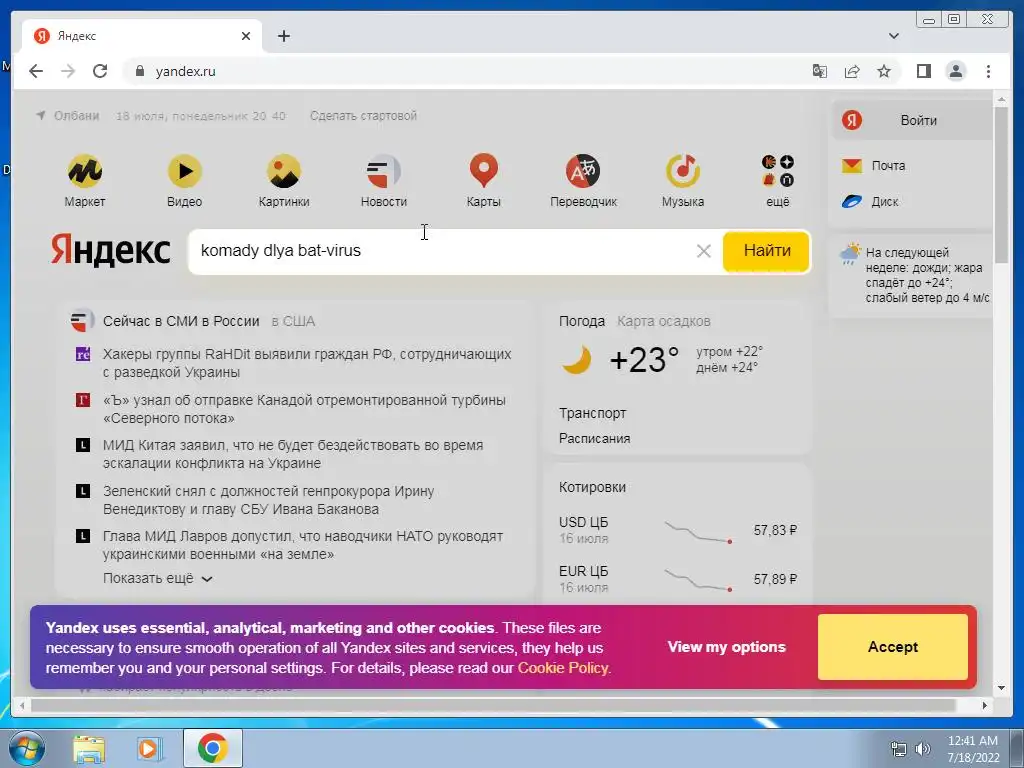
Task: Open news about МИД Китая
Action: tap(293, 454)
